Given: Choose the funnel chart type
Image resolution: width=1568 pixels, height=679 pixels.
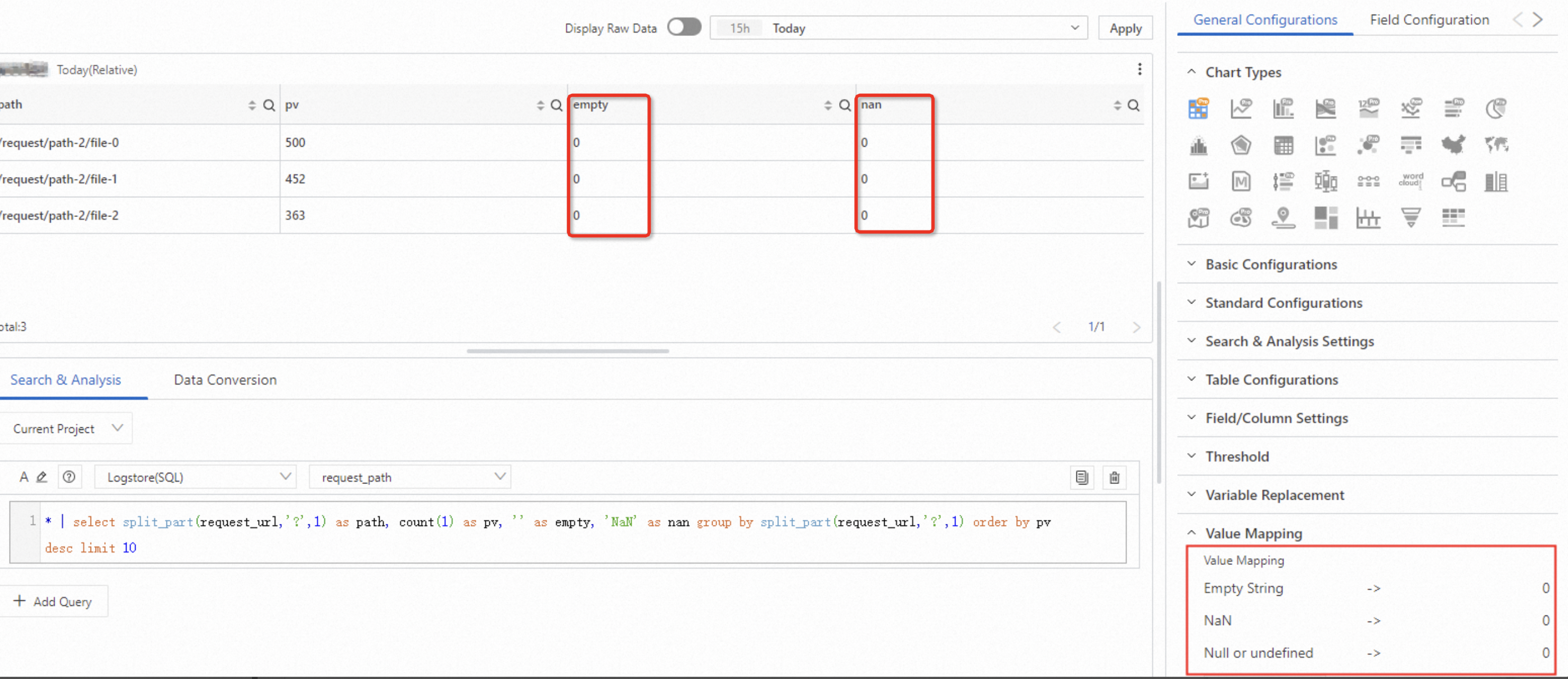Looking at the screenshot, I should point(1411,217).
